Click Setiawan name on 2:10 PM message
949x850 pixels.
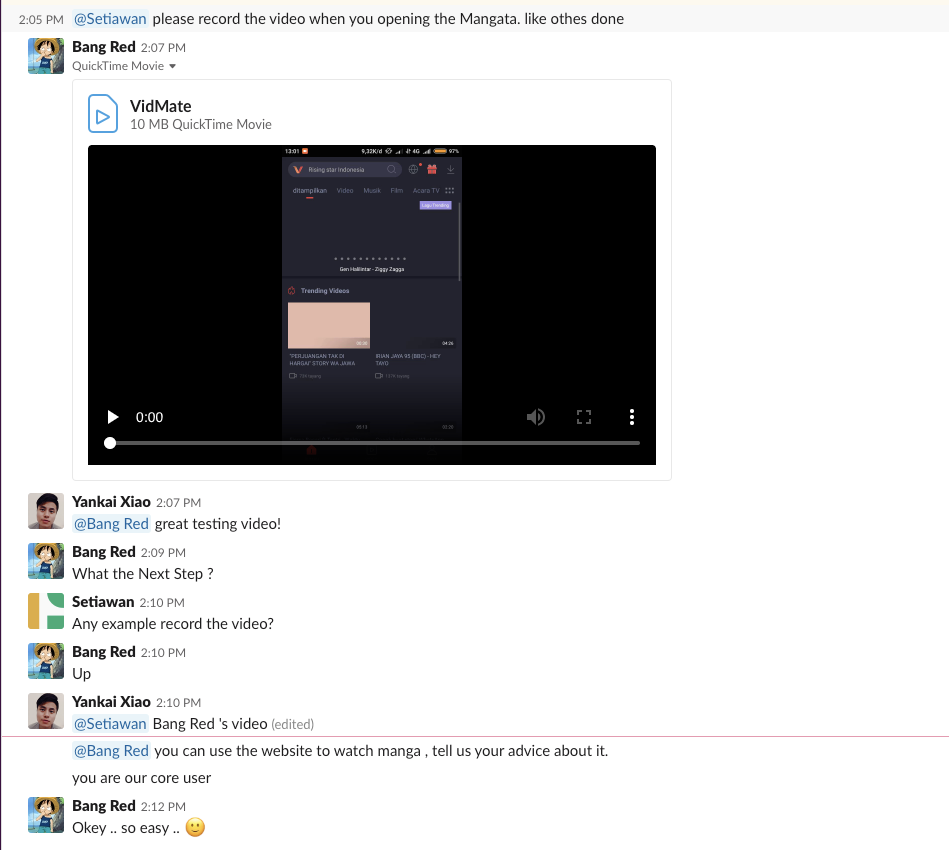103,602
